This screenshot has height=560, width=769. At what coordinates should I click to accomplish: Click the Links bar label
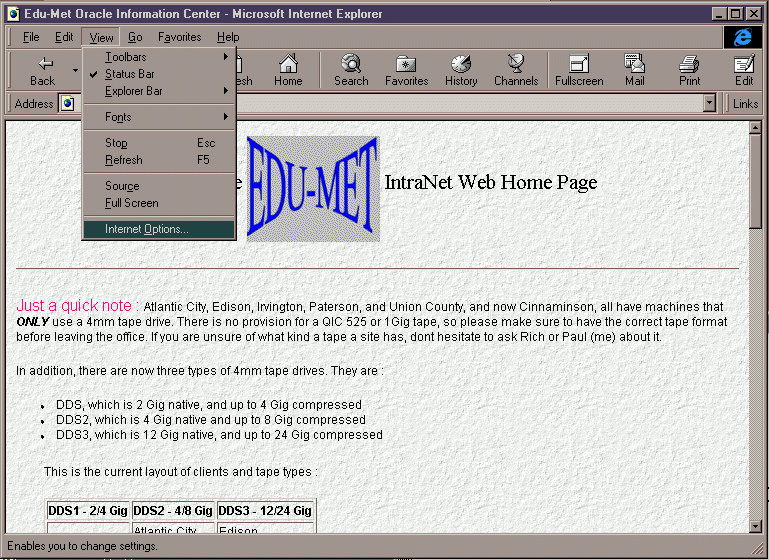[x=745, y=103]
